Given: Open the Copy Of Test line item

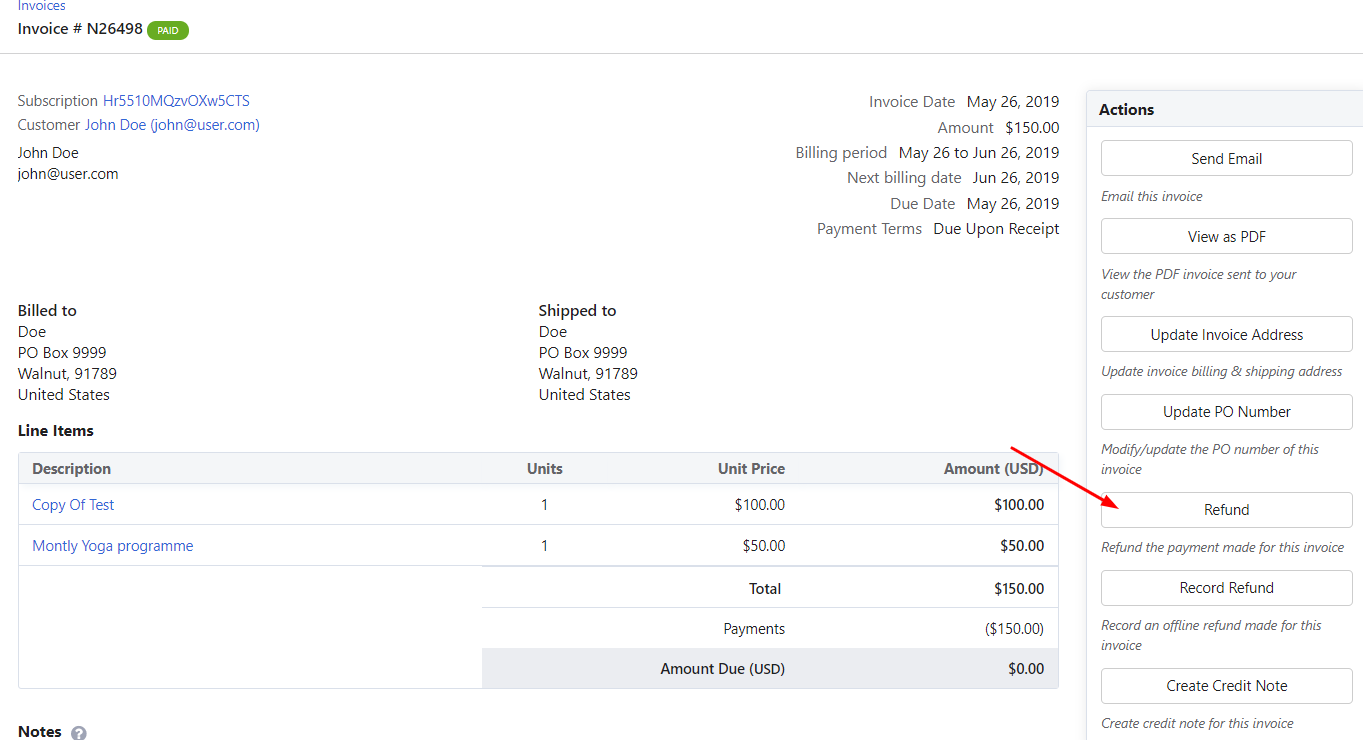Looking at the screenshot, I should (73, 505).
